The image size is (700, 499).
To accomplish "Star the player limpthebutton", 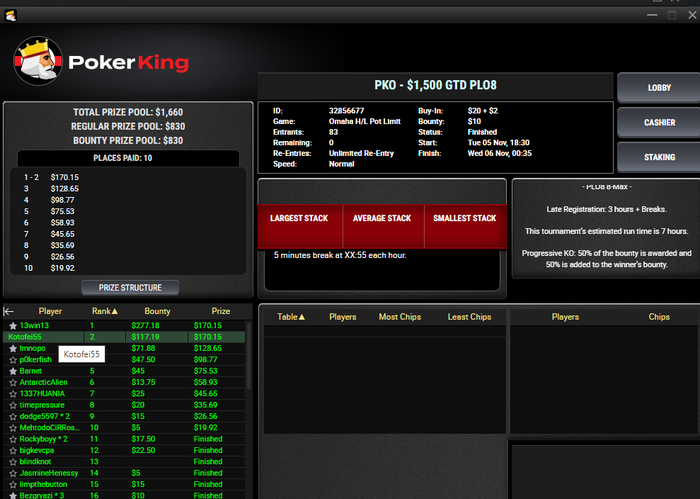I will (13, 485).
